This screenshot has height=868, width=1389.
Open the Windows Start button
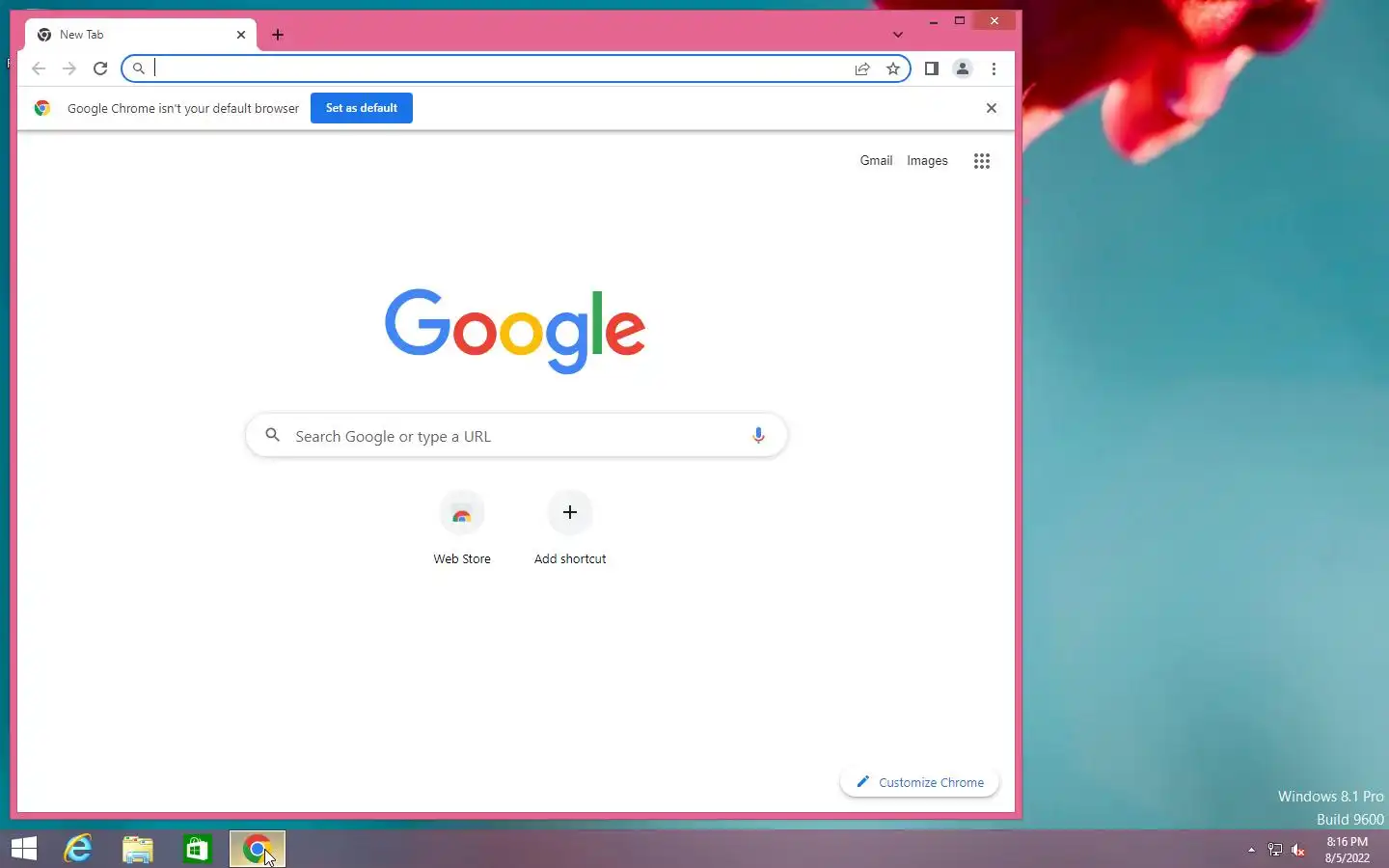tap(24, 849)
